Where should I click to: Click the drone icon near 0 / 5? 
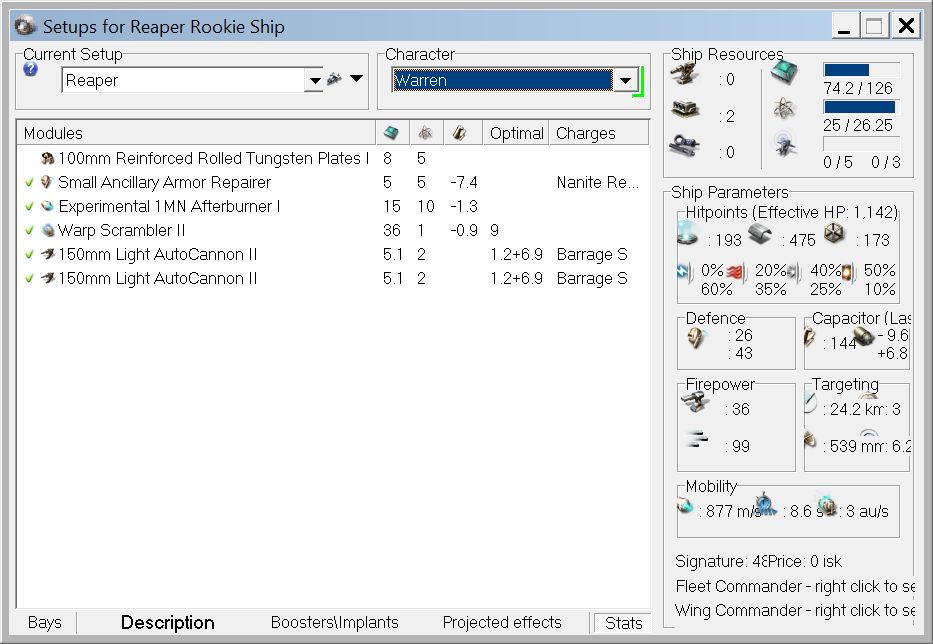(x=784, y=145)
